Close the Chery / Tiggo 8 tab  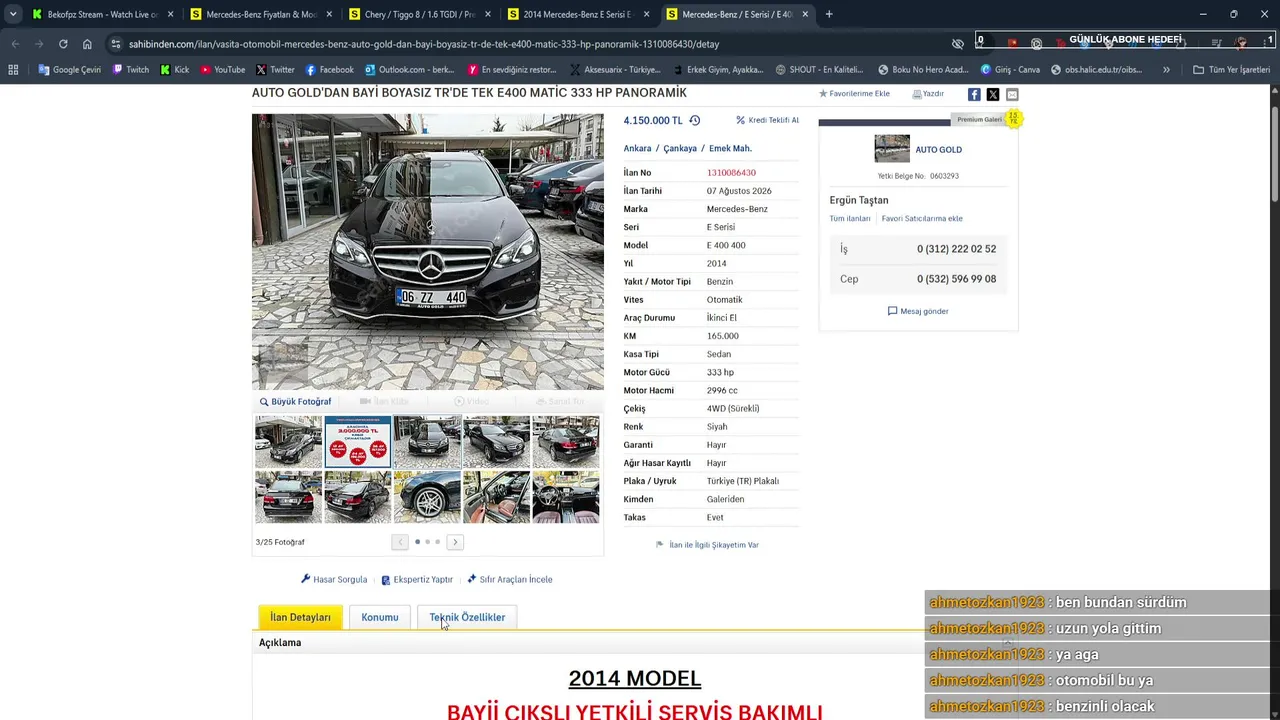tap(487, 14)
